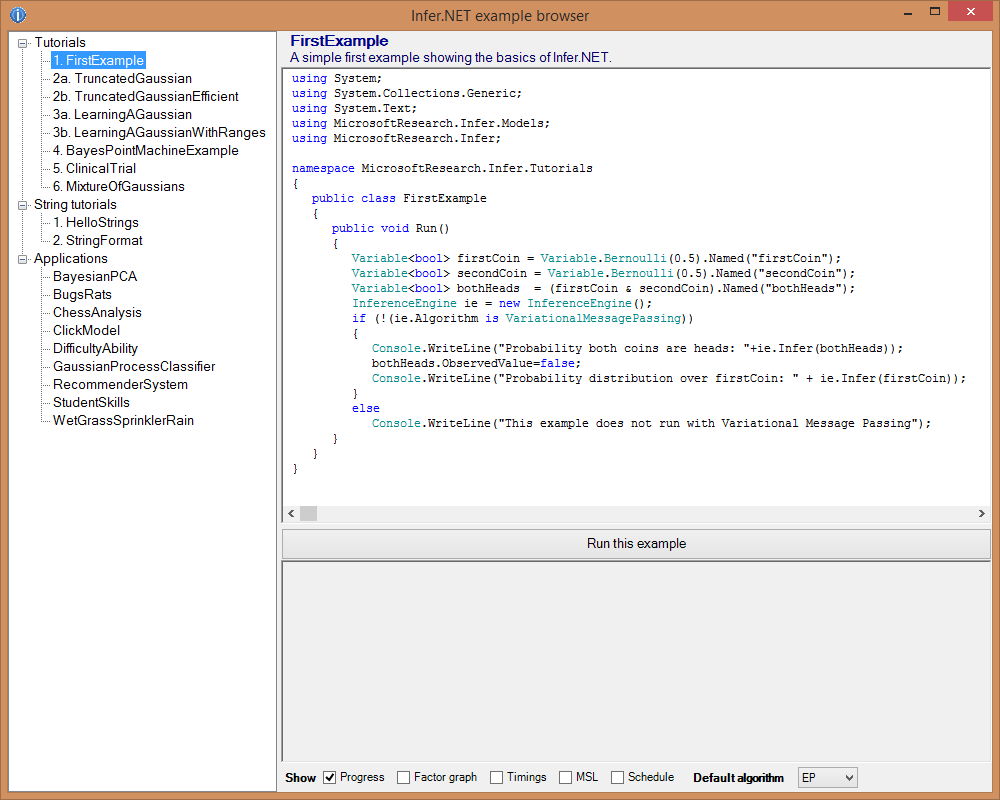
Task: Enable the Timings checkbox
Action: (x=496, y=778)
